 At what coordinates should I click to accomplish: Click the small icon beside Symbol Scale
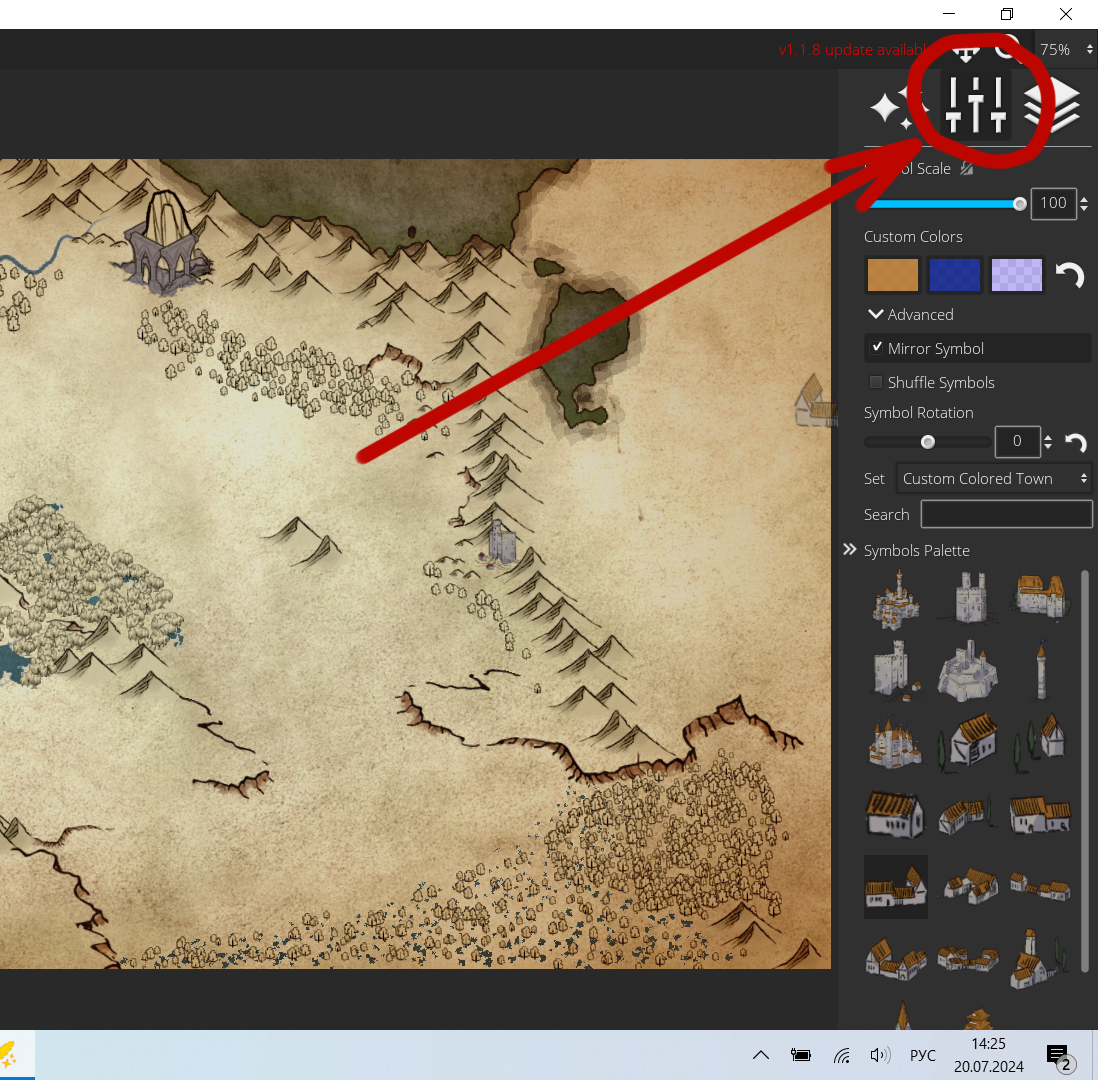tap(966, 168)
